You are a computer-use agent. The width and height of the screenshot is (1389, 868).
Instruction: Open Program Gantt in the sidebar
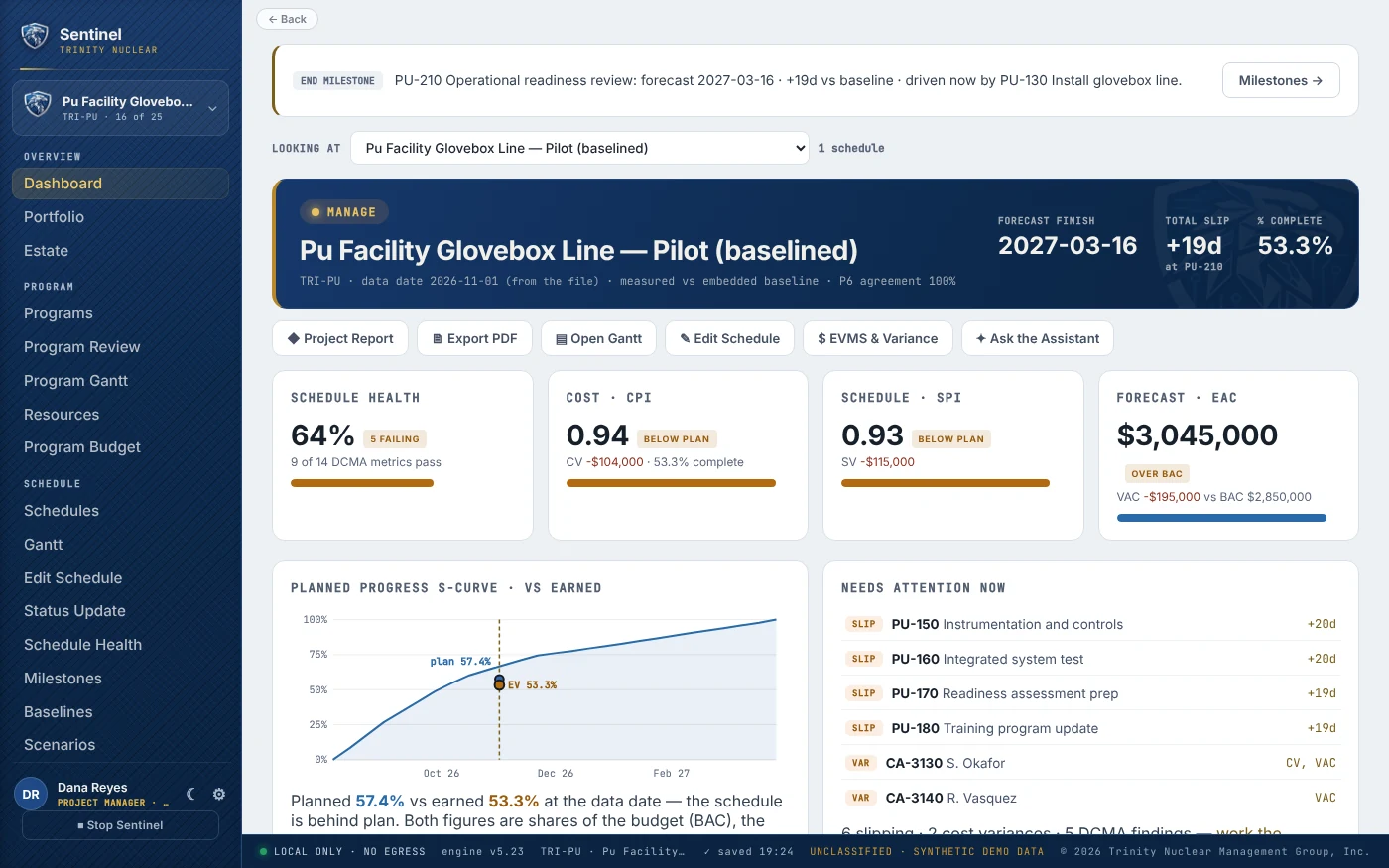click(120, 381)
